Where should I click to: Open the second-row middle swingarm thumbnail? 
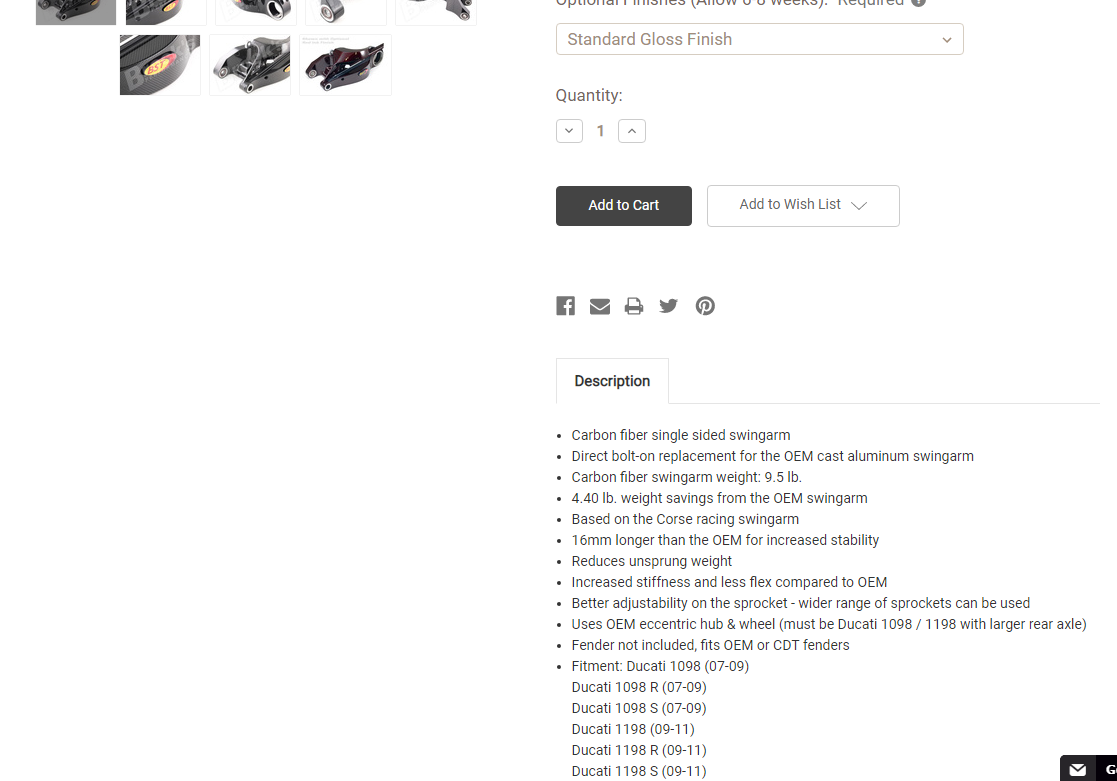click(250, 65)
